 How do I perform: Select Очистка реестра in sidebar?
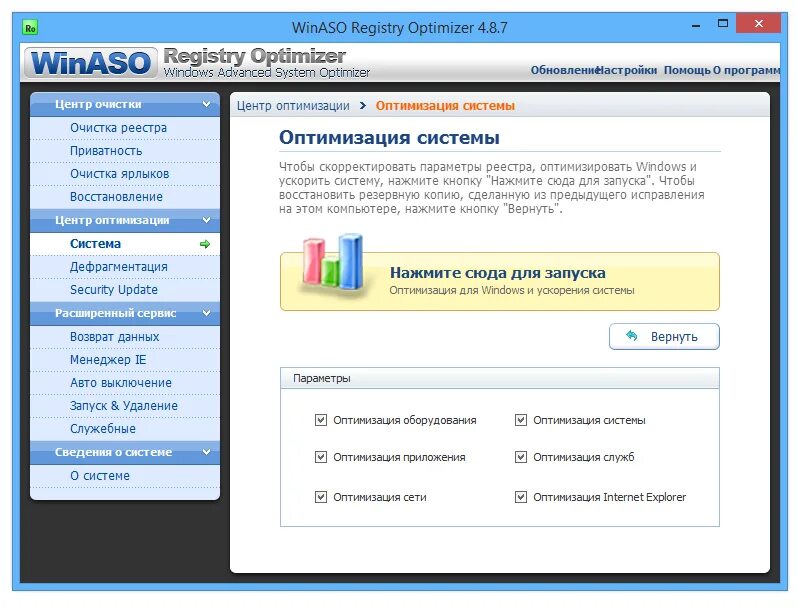[x=125, y=128]
